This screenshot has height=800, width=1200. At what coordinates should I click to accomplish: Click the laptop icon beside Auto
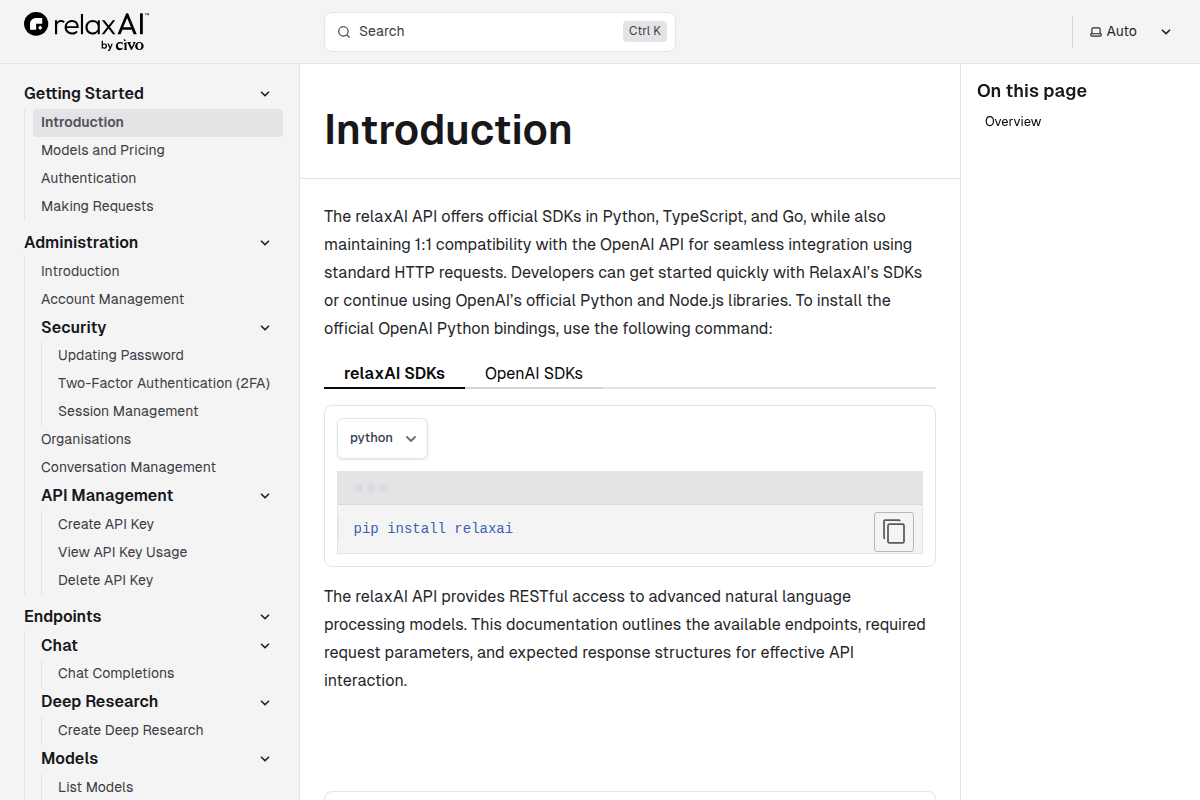click(1096, 32)
